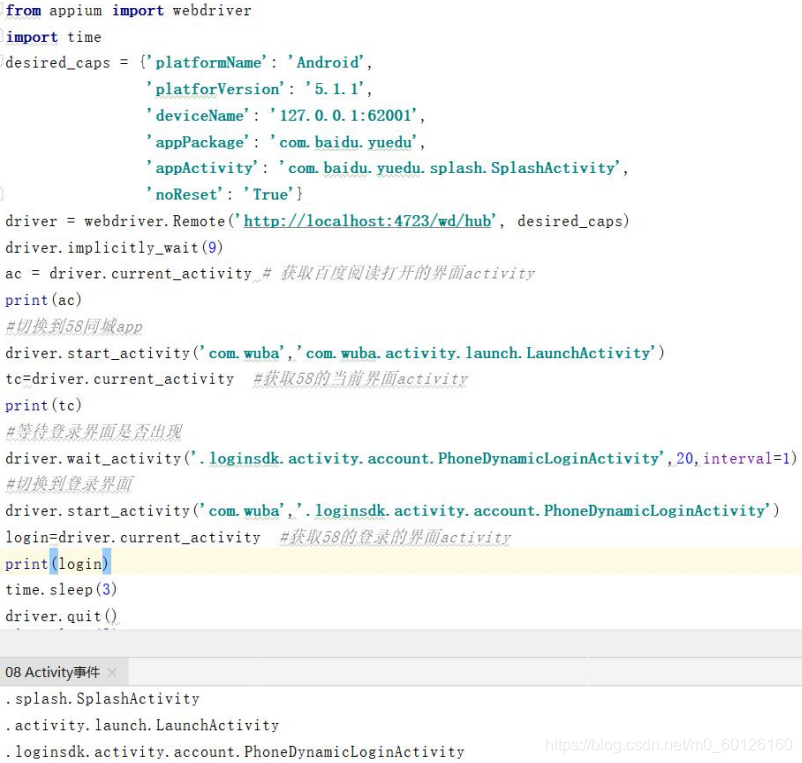Click the 'tc=driver.current_activity' code
The height and width of the screenshot is (763, 802).
click(120, 379)
